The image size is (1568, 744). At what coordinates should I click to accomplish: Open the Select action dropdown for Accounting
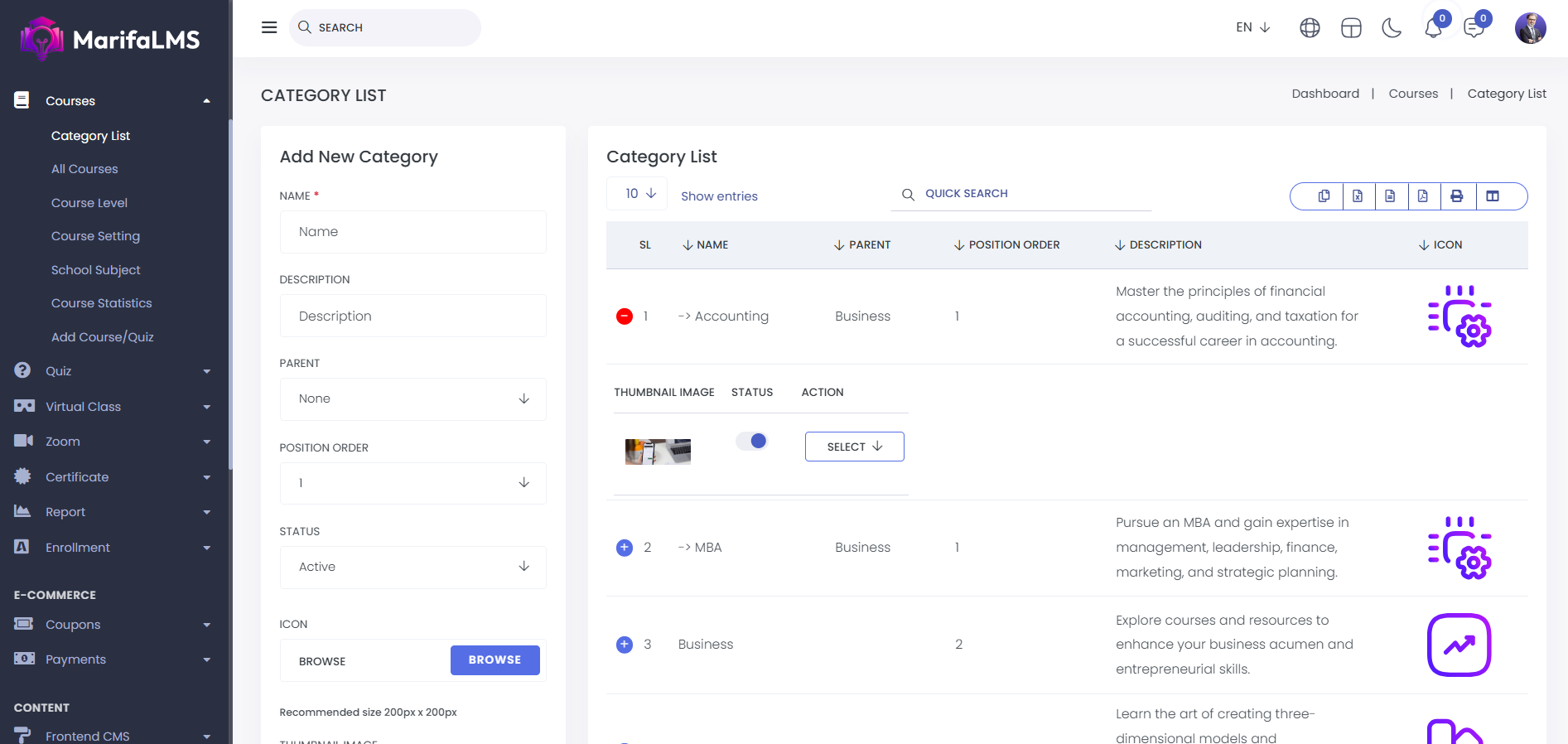(854, 447)
